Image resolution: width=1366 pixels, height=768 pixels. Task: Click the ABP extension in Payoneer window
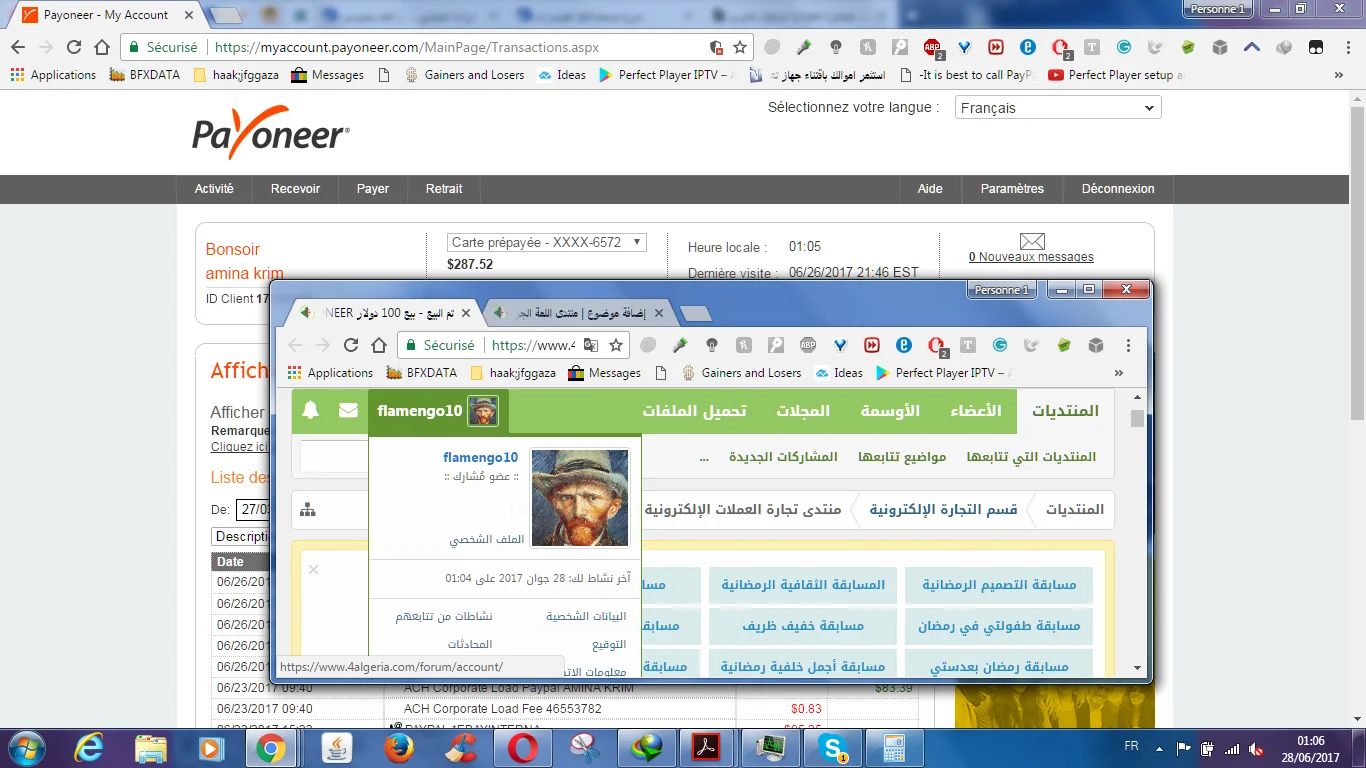pyautogui.click(x=932, y=47)
